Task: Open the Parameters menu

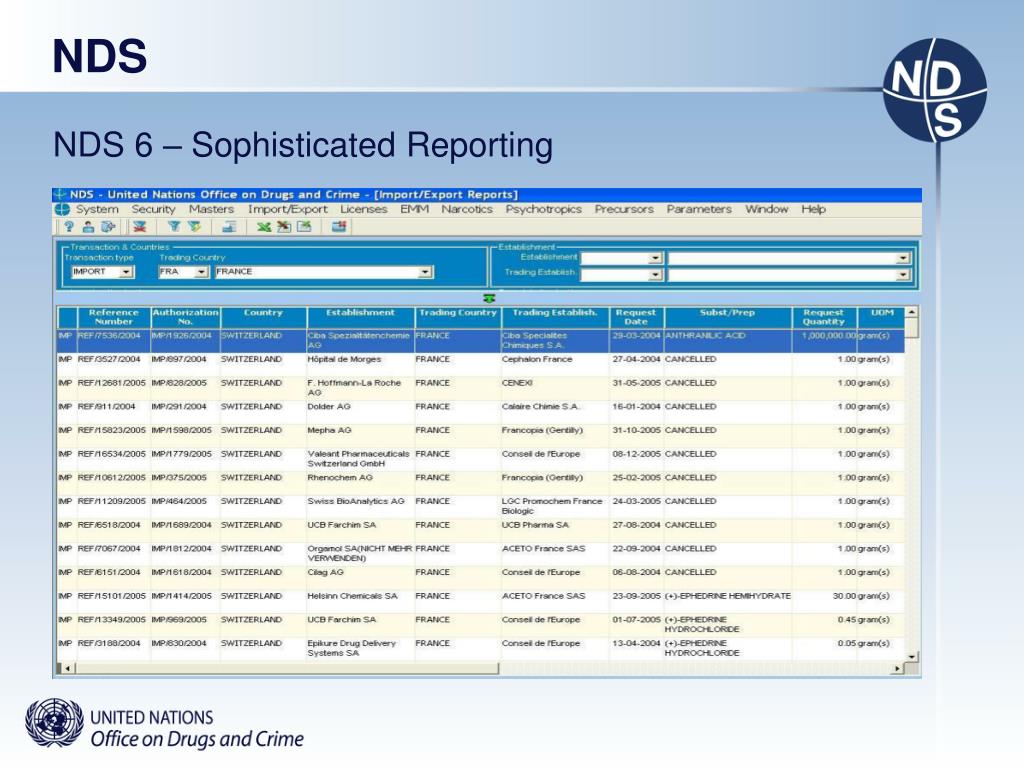Action: pos(699,209)
